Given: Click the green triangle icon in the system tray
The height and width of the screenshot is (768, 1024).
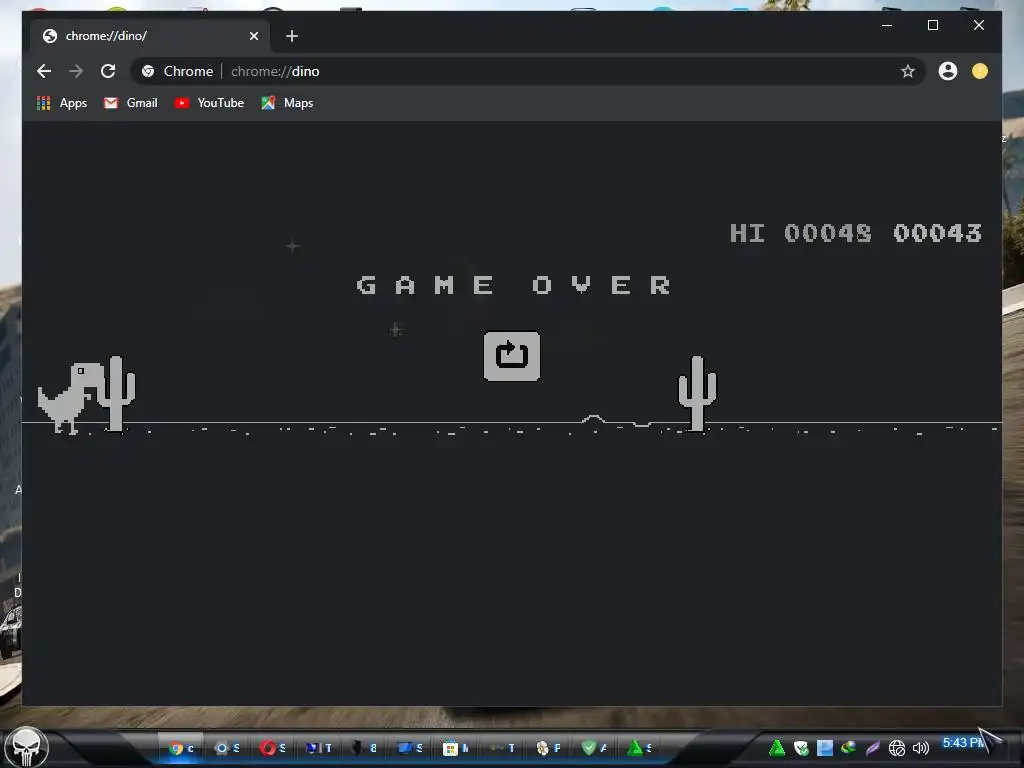Looking at the screenshot, I should [776, 748].
